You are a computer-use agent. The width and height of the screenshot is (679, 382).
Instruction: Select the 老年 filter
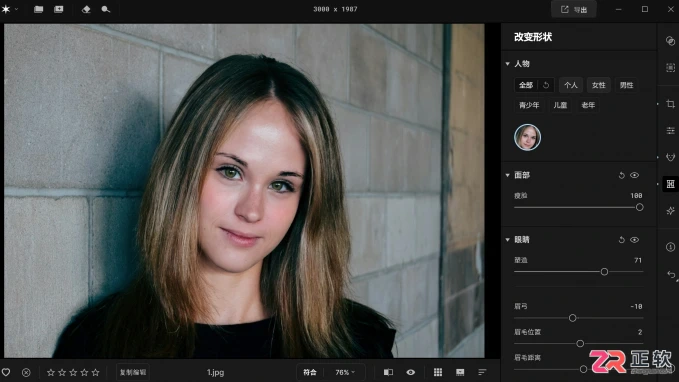[x=588, y=105]
